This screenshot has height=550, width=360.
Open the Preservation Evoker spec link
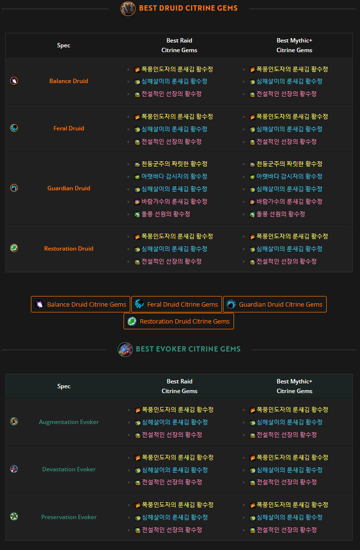click(x=69, y=517)
